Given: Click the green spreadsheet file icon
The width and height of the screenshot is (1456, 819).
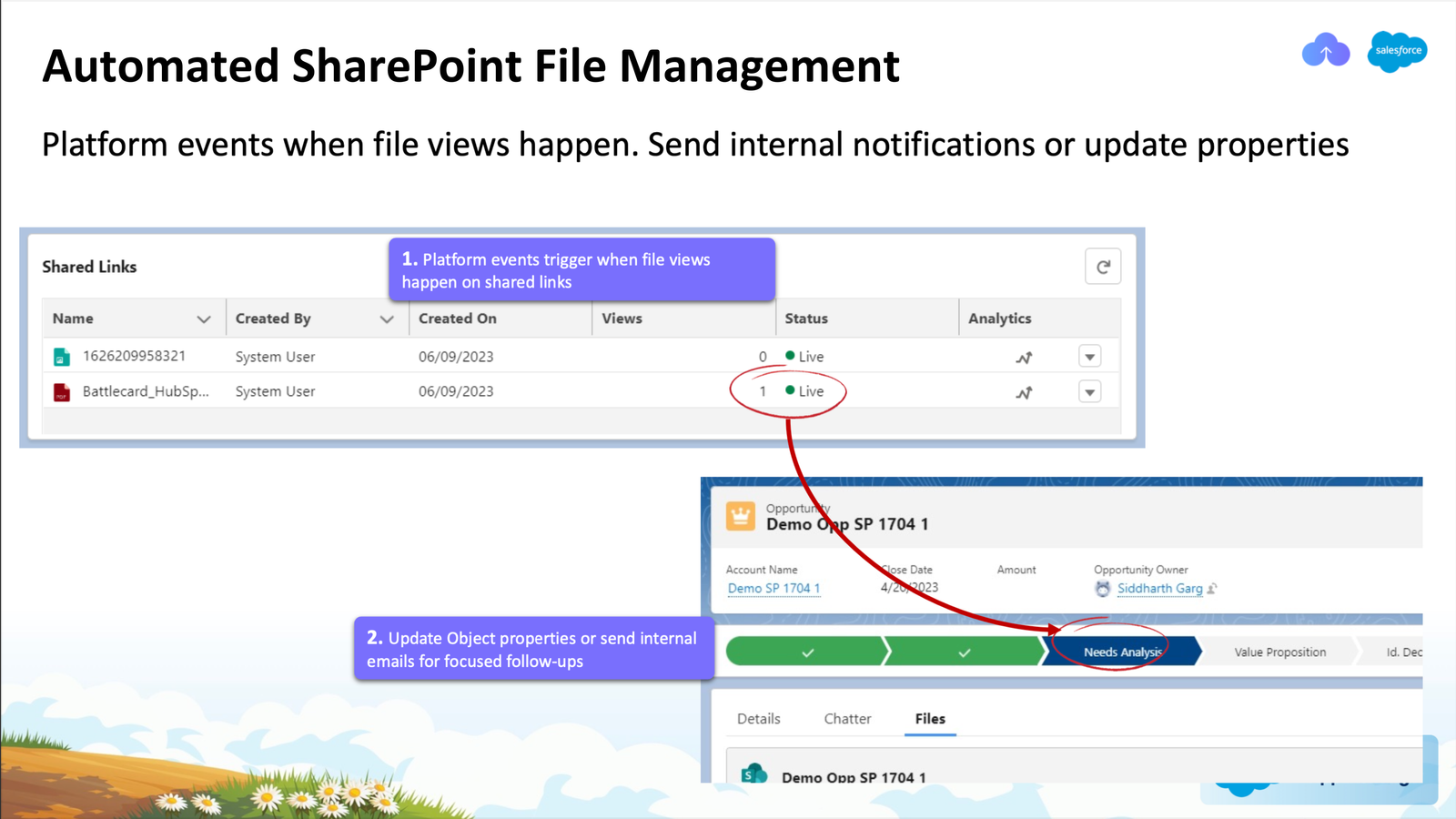Looking at the screenshot, I should click(62, 357).
